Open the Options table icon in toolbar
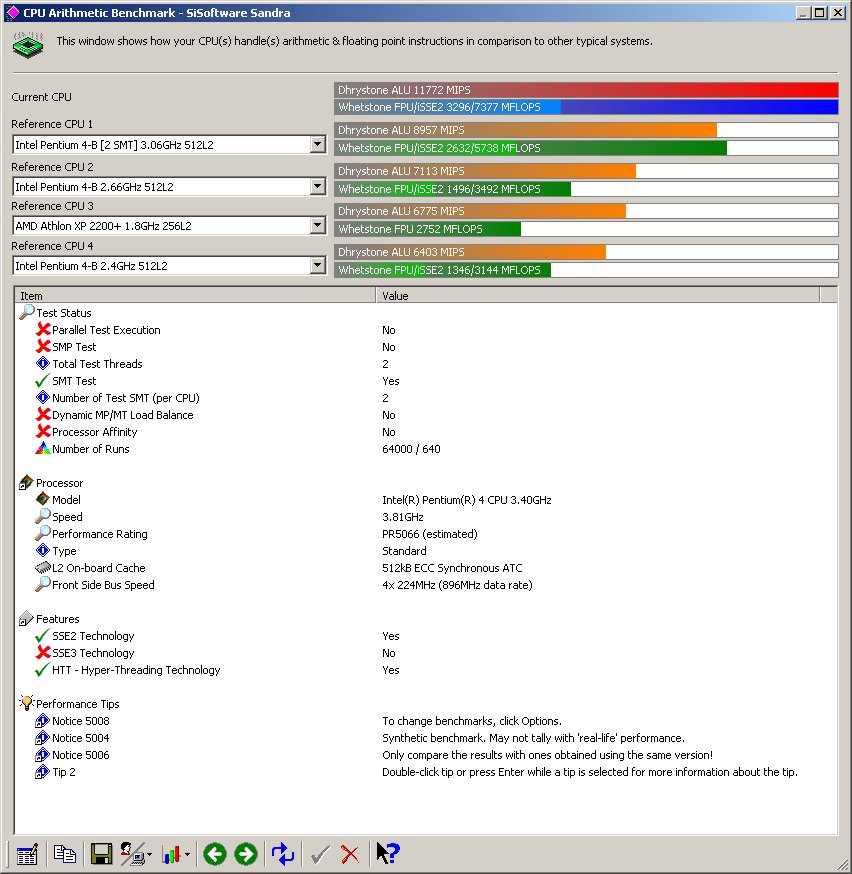The height and width of the screenshot is (874, 852). coord(27,854)
